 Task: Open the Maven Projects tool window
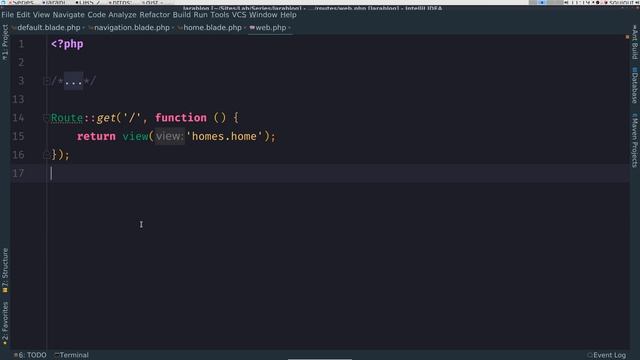635,140
